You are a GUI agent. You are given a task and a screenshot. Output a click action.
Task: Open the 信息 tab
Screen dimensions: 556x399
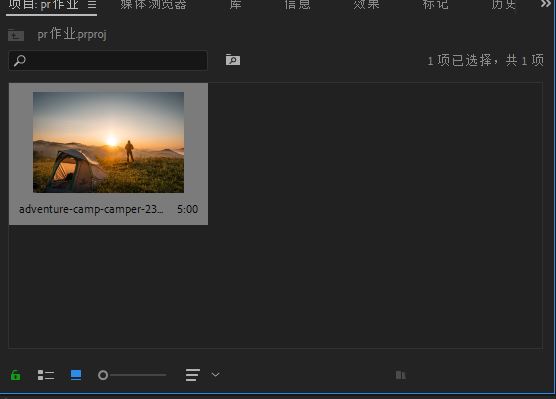click(297, 5)
